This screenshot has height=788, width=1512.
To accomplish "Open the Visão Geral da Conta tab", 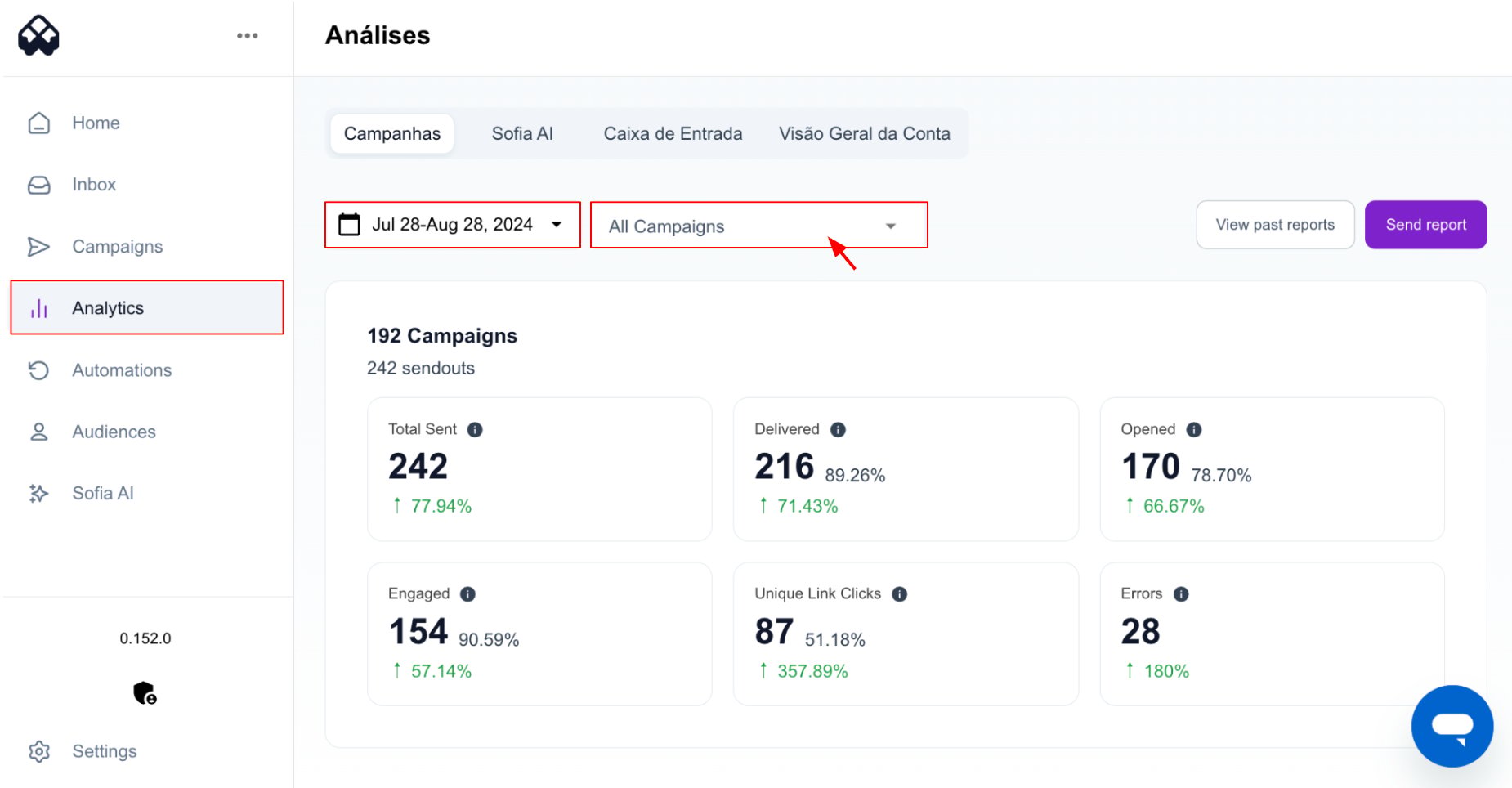I will click(x=865, y=133).
